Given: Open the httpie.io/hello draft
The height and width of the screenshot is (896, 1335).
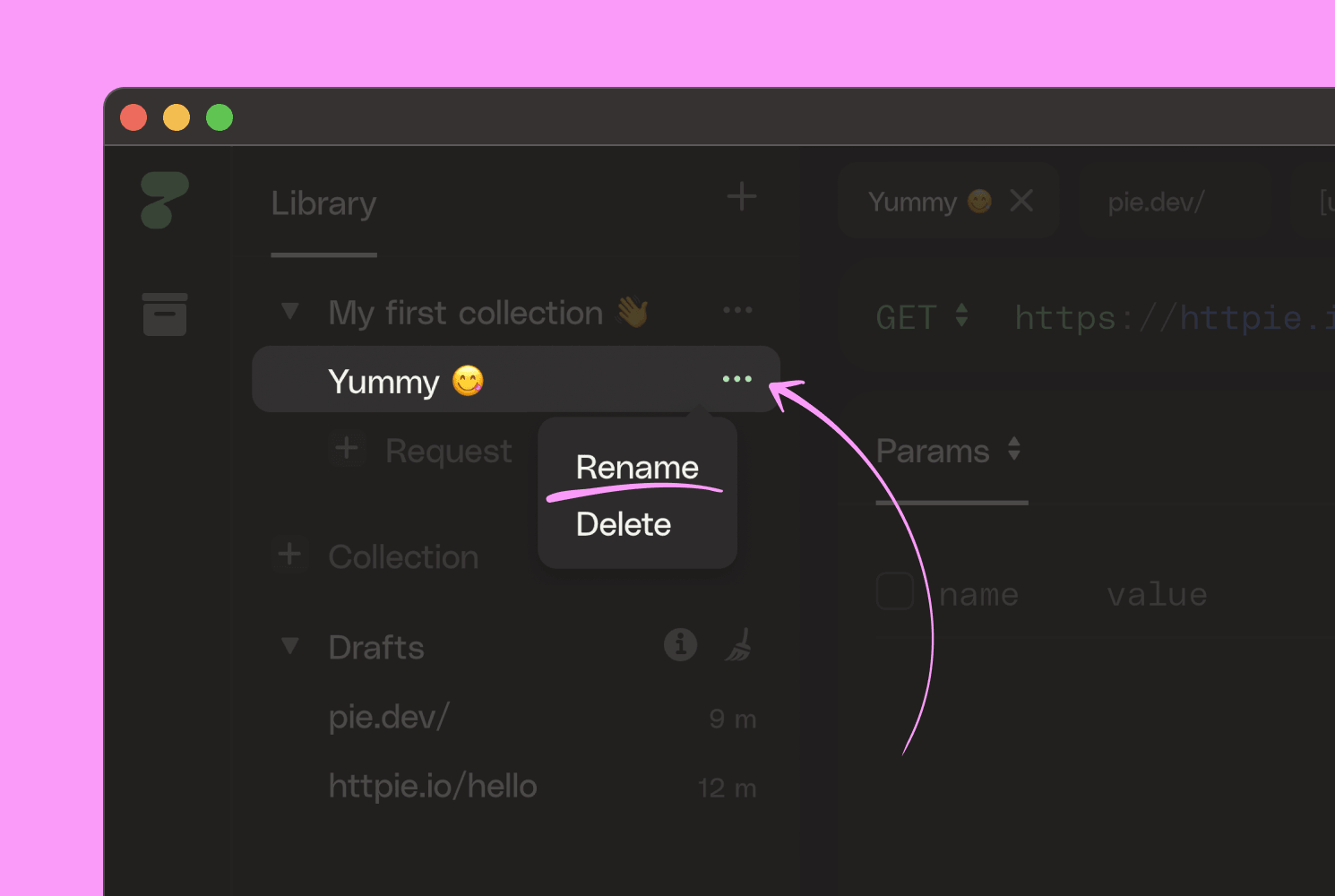Looking at the screenshot, I should coord(433,786).
